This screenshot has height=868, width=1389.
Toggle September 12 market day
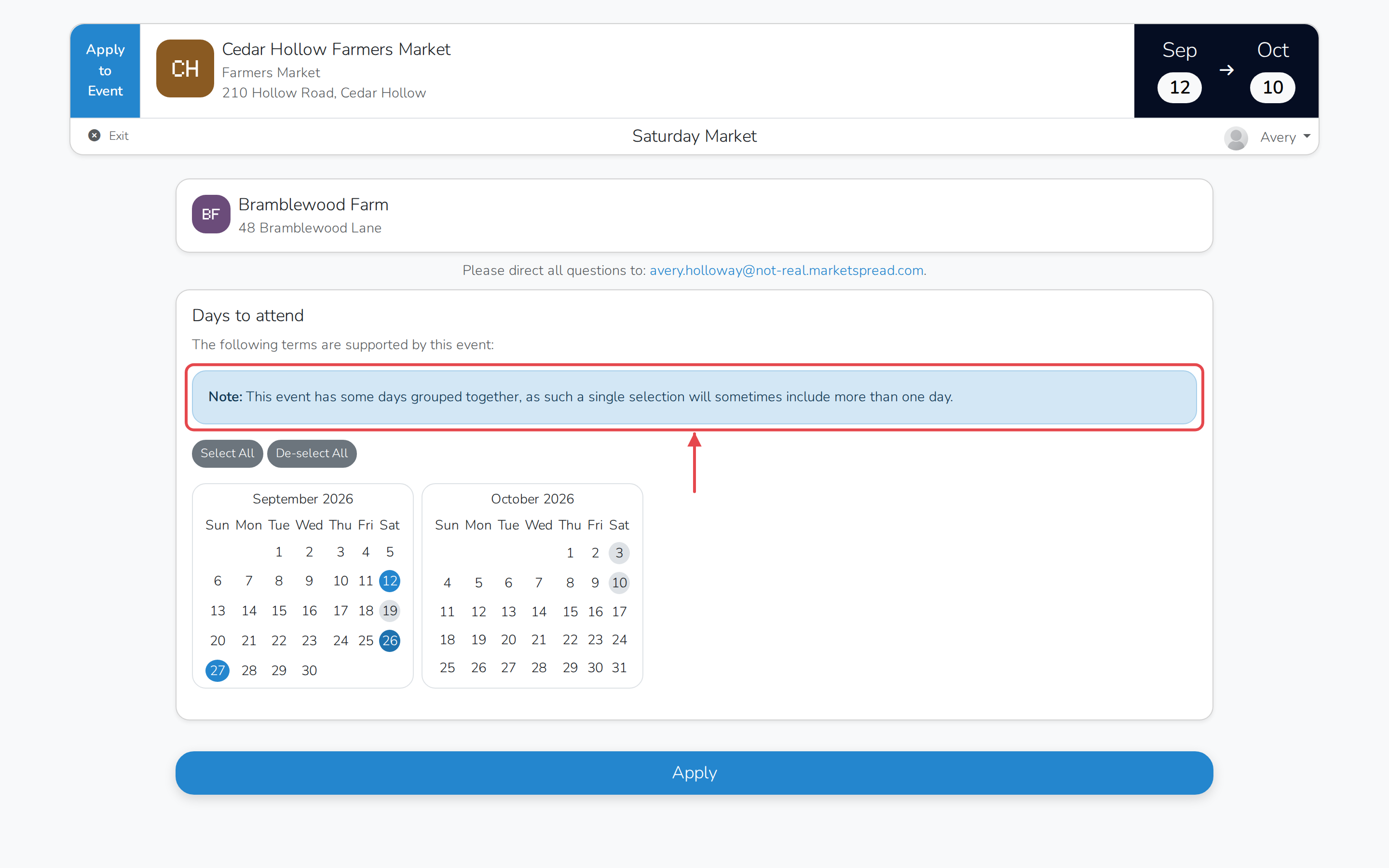click(390, 581)
